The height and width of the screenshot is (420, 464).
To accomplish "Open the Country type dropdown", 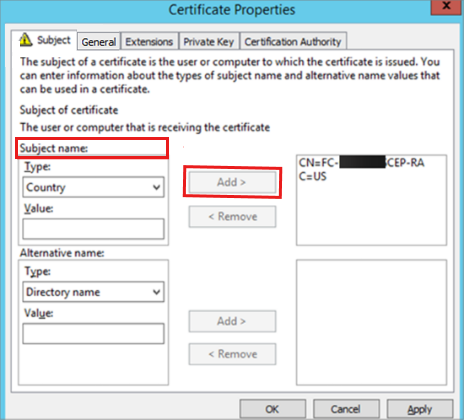I will click(x=93, y=187).
